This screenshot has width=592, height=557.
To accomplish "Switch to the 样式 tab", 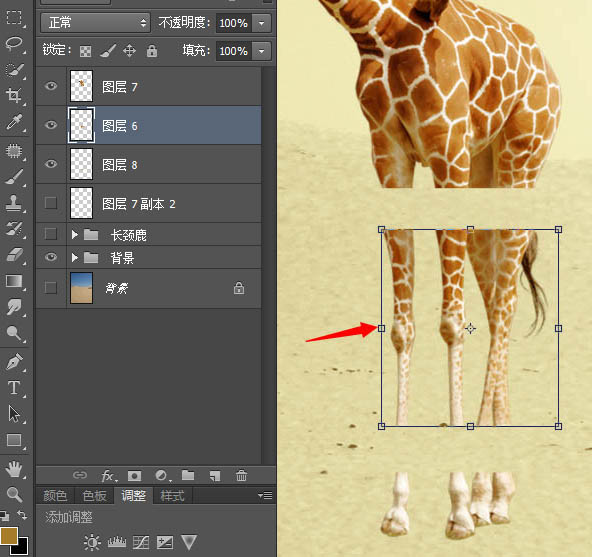I will [172, 495].
